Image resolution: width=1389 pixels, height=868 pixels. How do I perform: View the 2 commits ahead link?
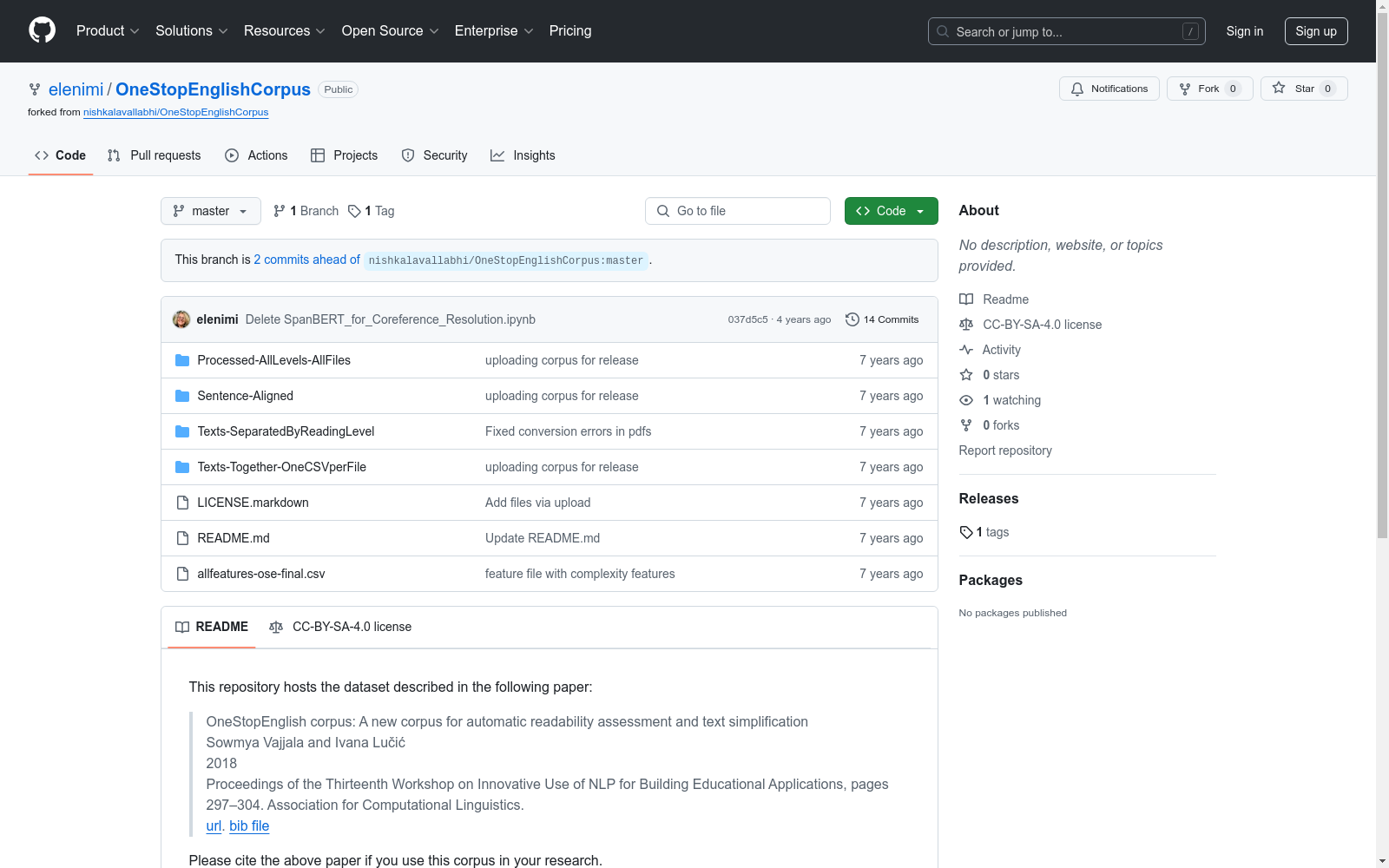click(x=307, y=260)
